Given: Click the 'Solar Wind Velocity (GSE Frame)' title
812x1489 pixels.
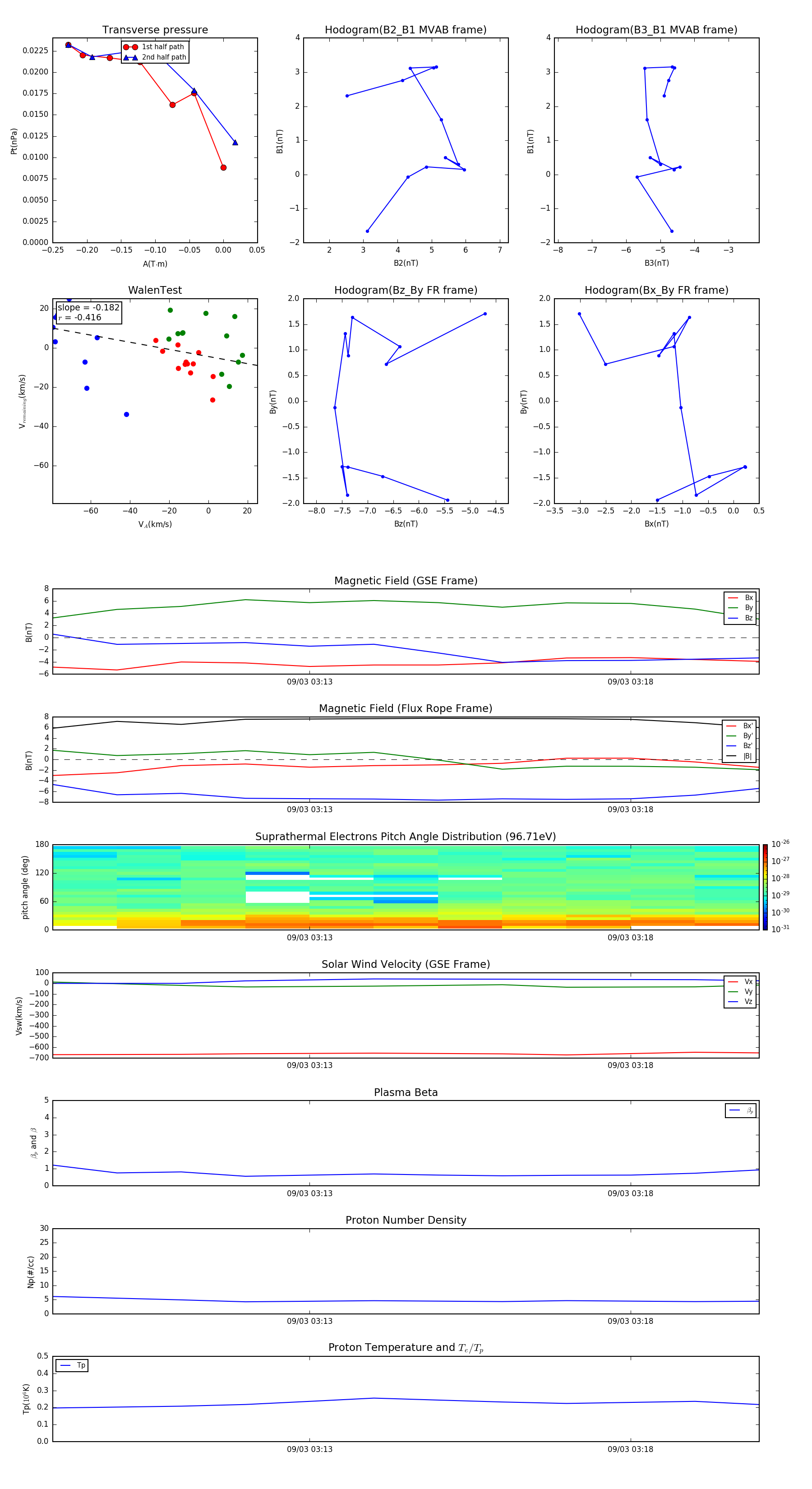Looking at the screenshot, I should pyautogui.click(x=406, y=965).
